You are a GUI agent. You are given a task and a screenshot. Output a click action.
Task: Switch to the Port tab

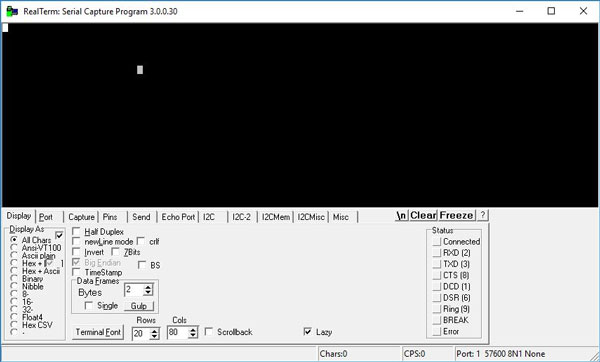tap(46, 217)
